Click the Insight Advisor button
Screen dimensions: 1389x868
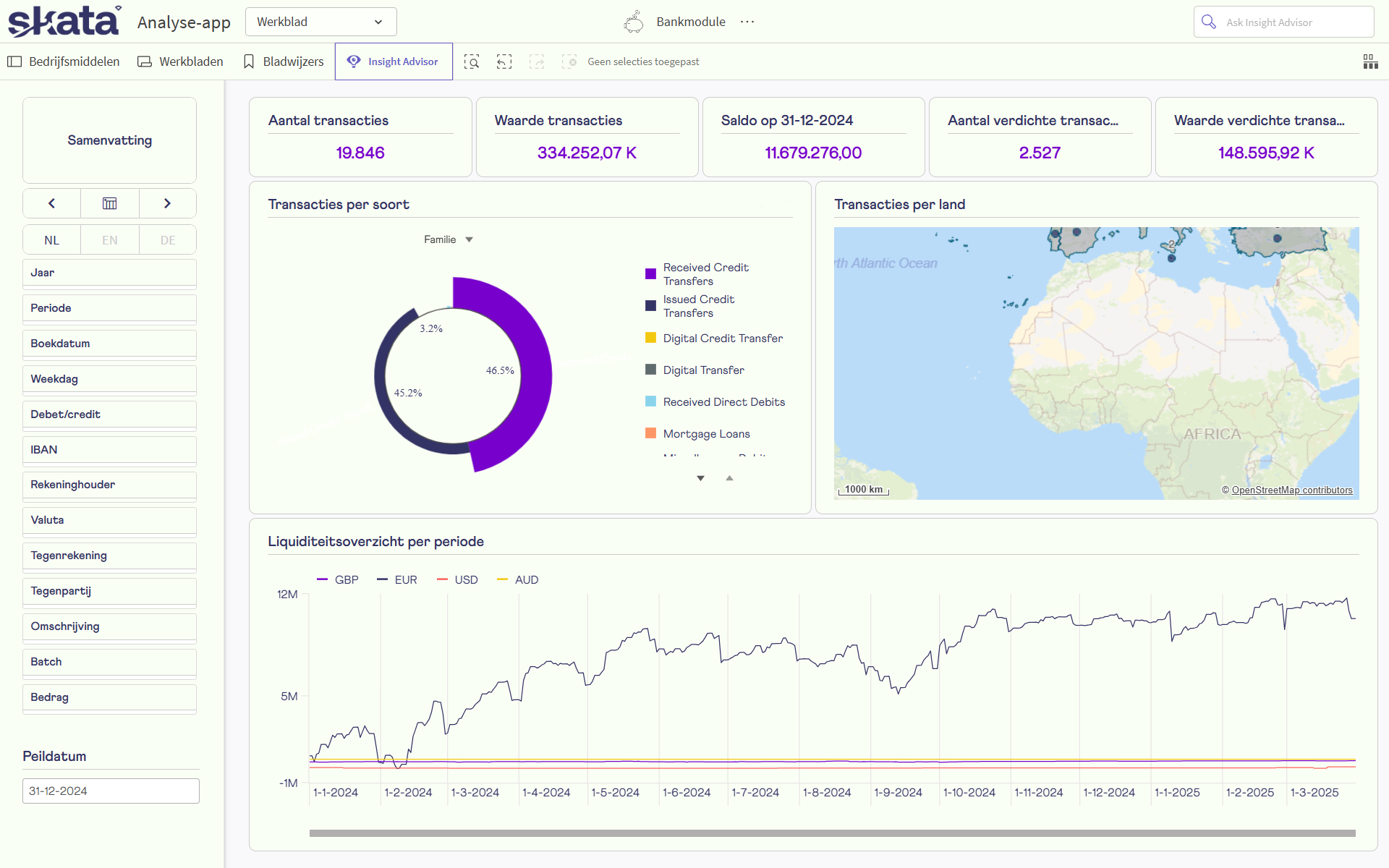click(x=394, y=61)
